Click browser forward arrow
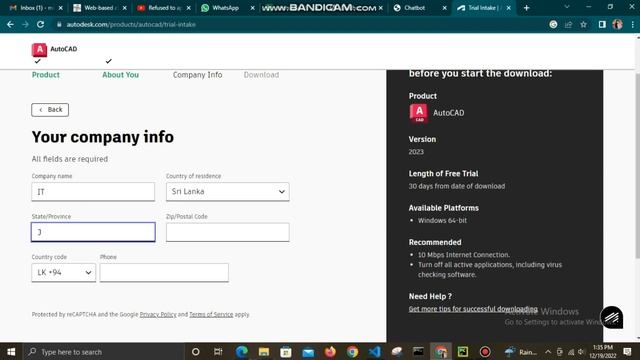This screenshot has width=640, height=360. (25, 24)
